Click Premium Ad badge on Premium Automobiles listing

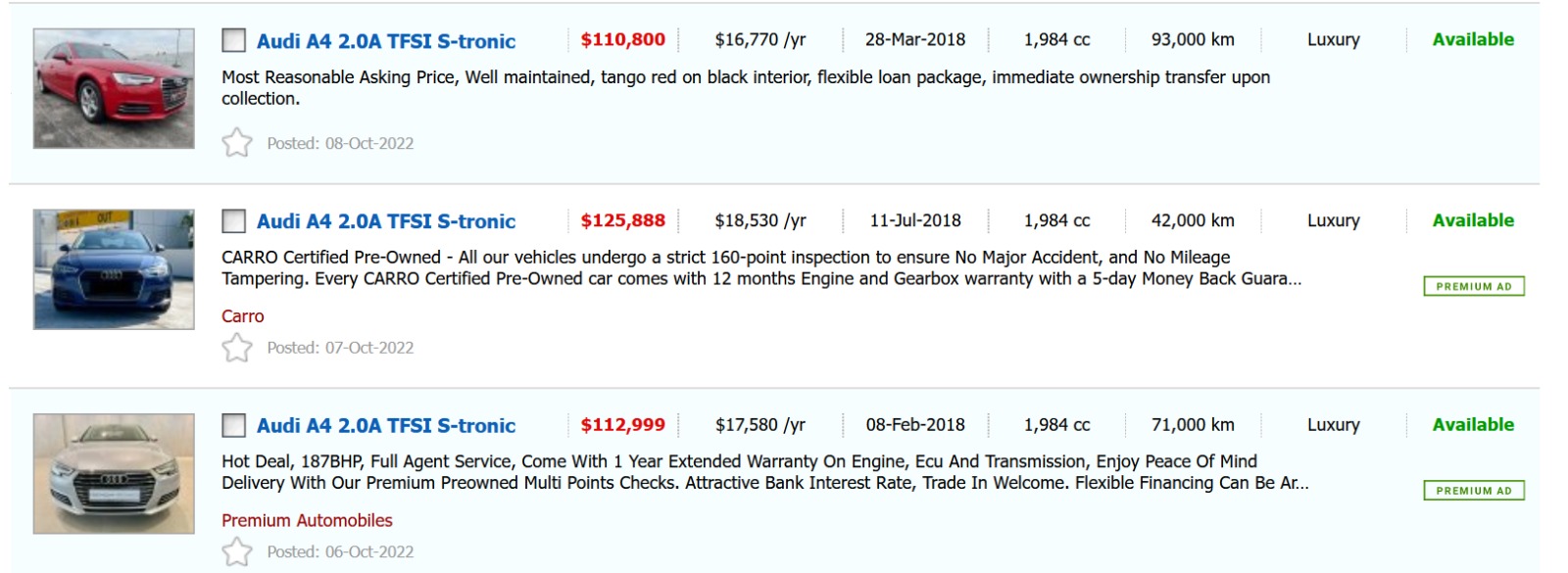pyautogui.click(x=1473, y=491)
